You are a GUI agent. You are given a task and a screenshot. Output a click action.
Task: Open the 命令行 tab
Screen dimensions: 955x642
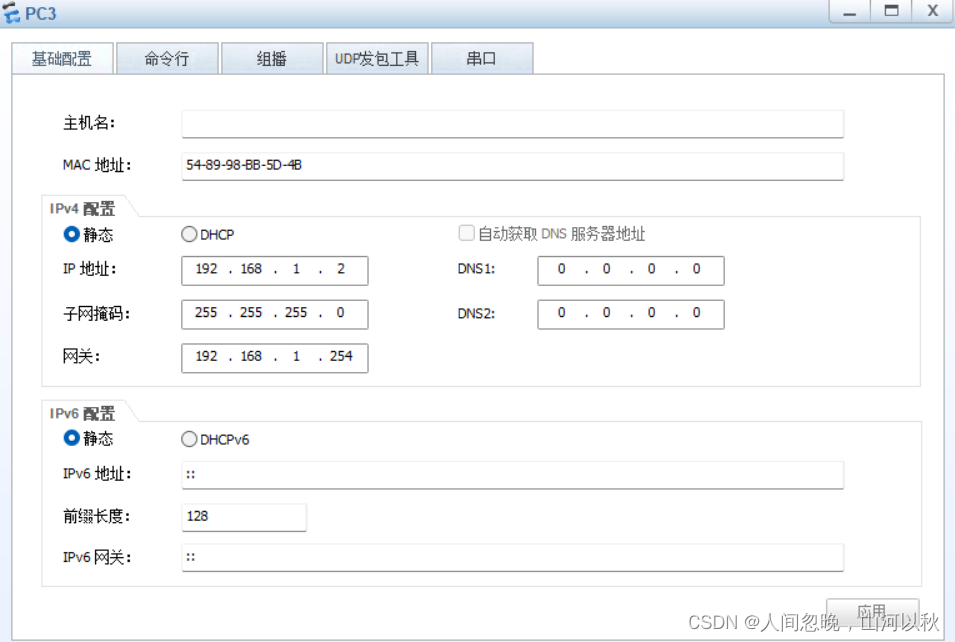tap(167, 59)
